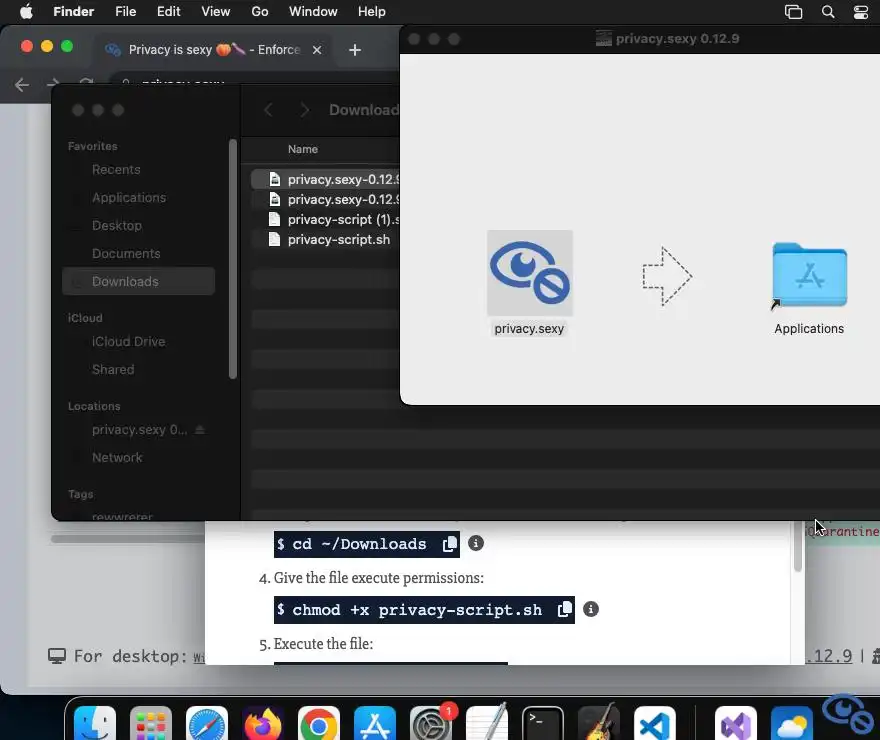880x740 pixels.
Task: Show info for 'cd ~/Downloads' command
Action: pos(476,543)
